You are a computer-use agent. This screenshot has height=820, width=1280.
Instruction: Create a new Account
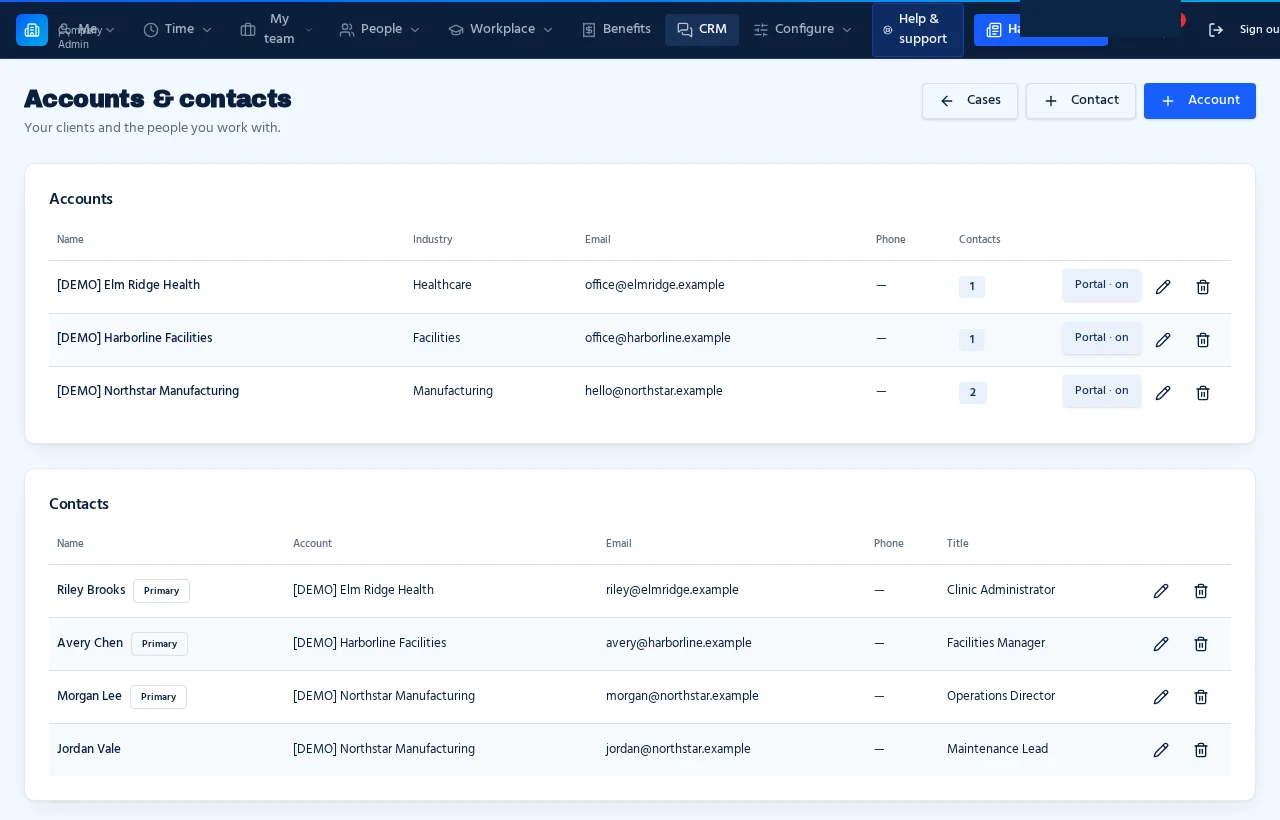(1200, 101)
